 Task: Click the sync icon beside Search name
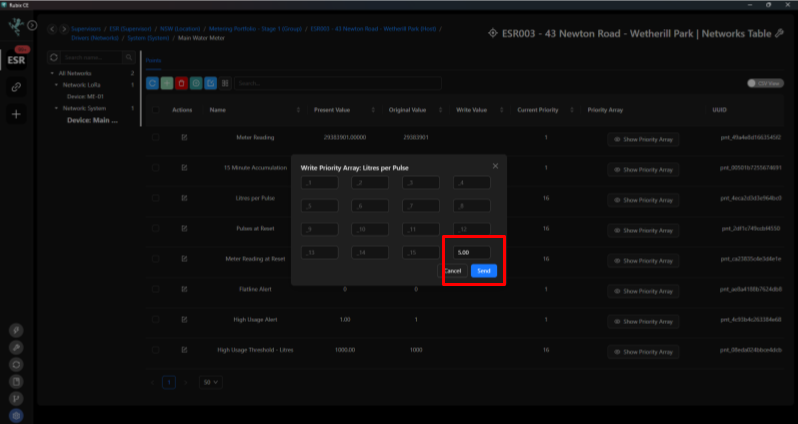tap(53, 58)
